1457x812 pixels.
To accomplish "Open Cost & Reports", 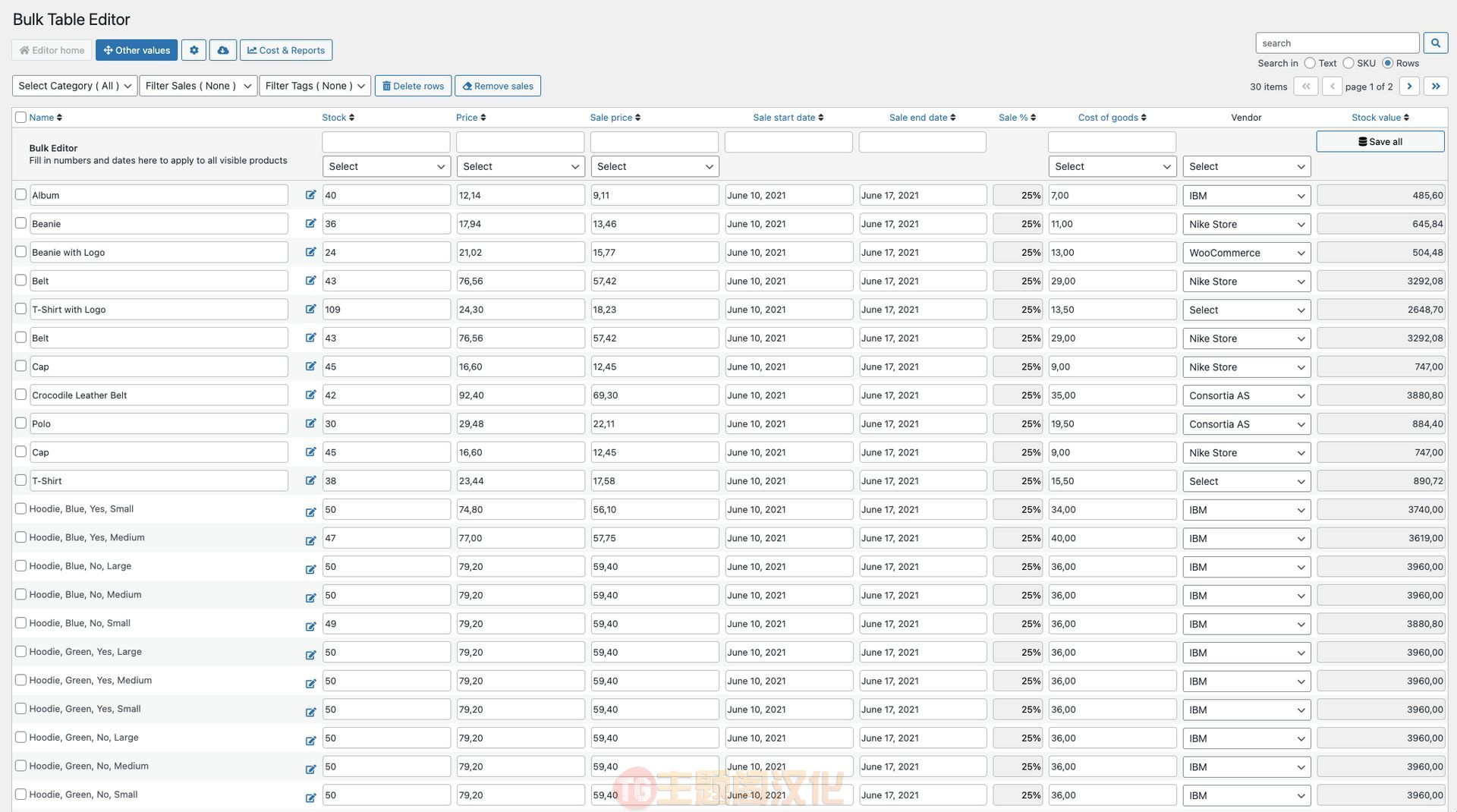I will (x=286, y=50).
